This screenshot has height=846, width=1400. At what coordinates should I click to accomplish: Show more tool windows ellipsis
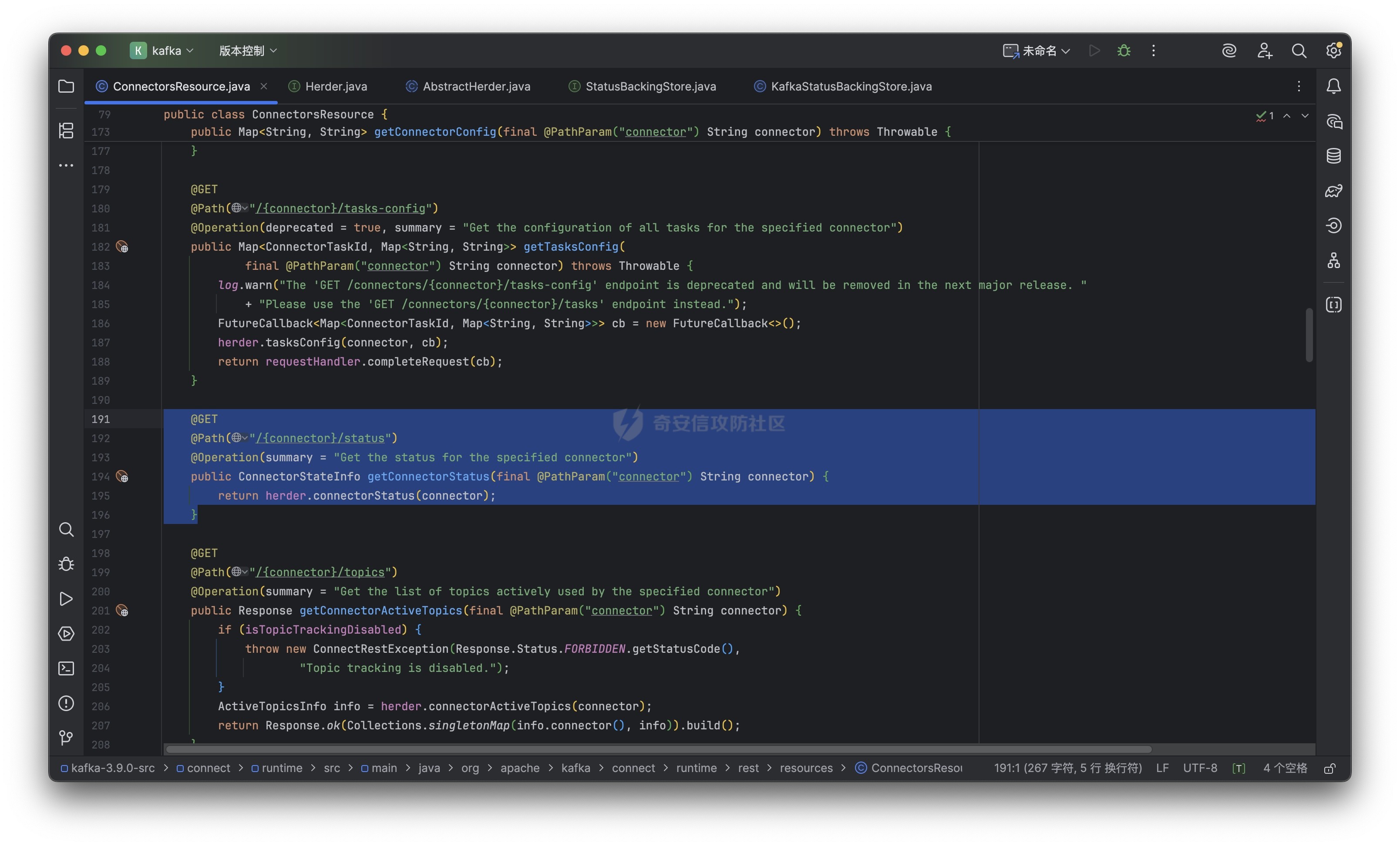point(66,165)
